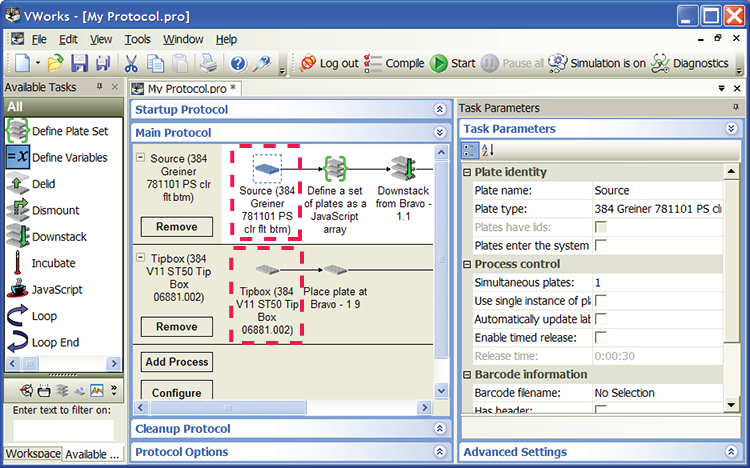Select the Downstack task icon
The width and height of the screenshot is (750, 468).
point(17,237)
